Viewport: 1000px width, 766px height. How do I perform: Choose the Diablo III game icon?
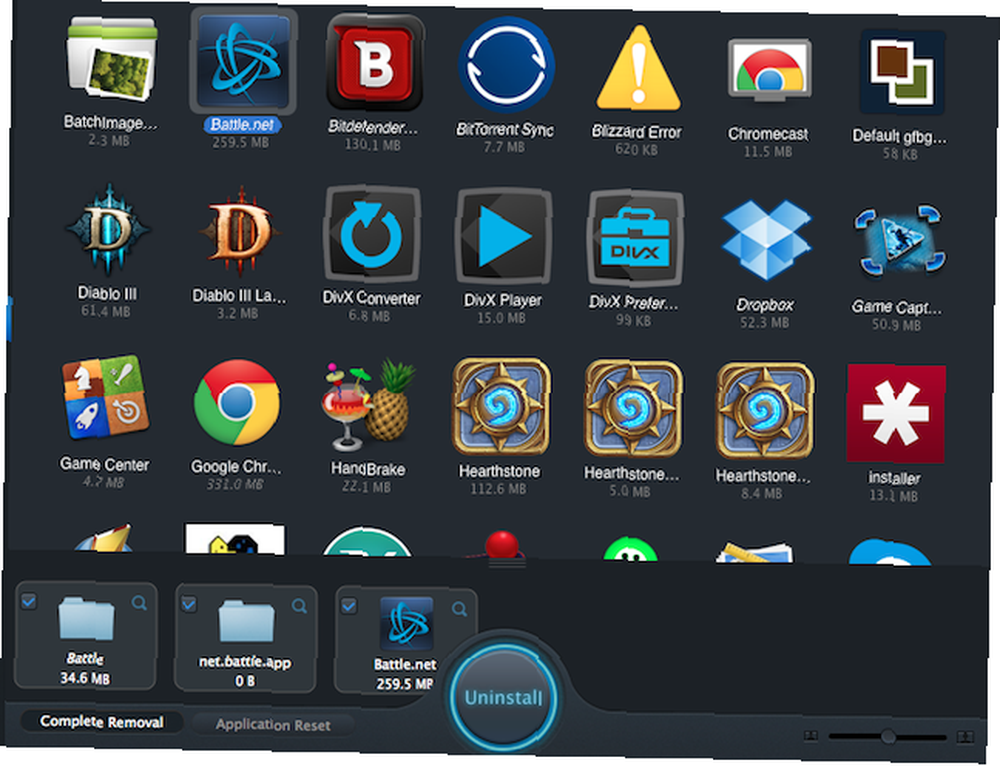click(108, 230)
